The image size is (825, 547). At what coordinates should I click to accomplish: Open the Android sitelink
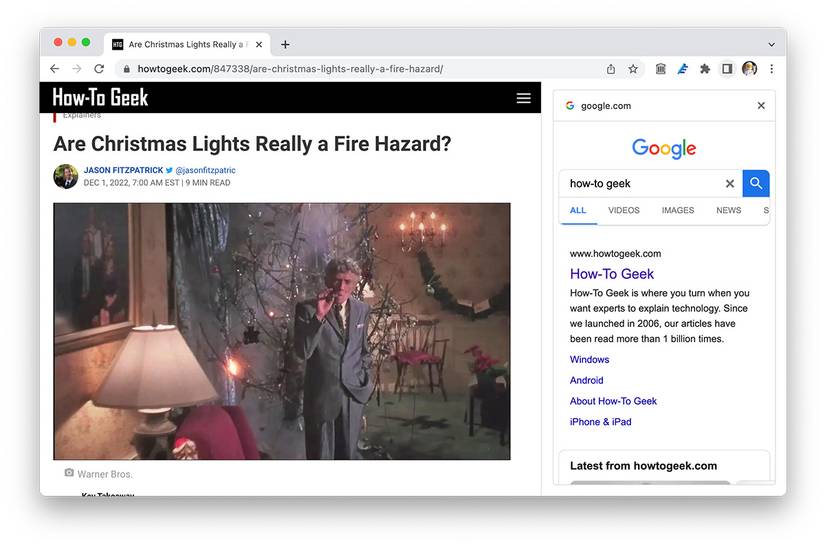click(x=587, y=380)
